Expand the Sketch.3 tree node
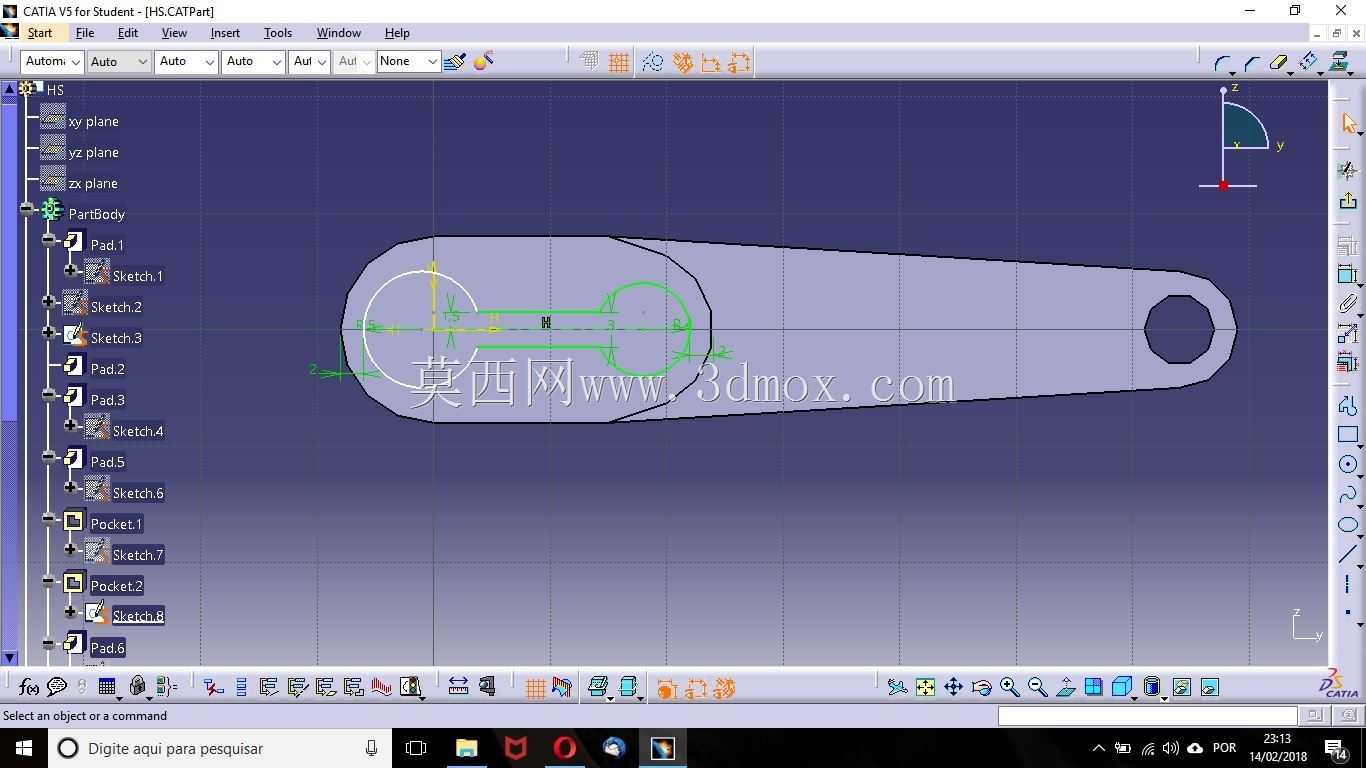The width and height of the screenshot is (1366, 768). tap(49, 333)
